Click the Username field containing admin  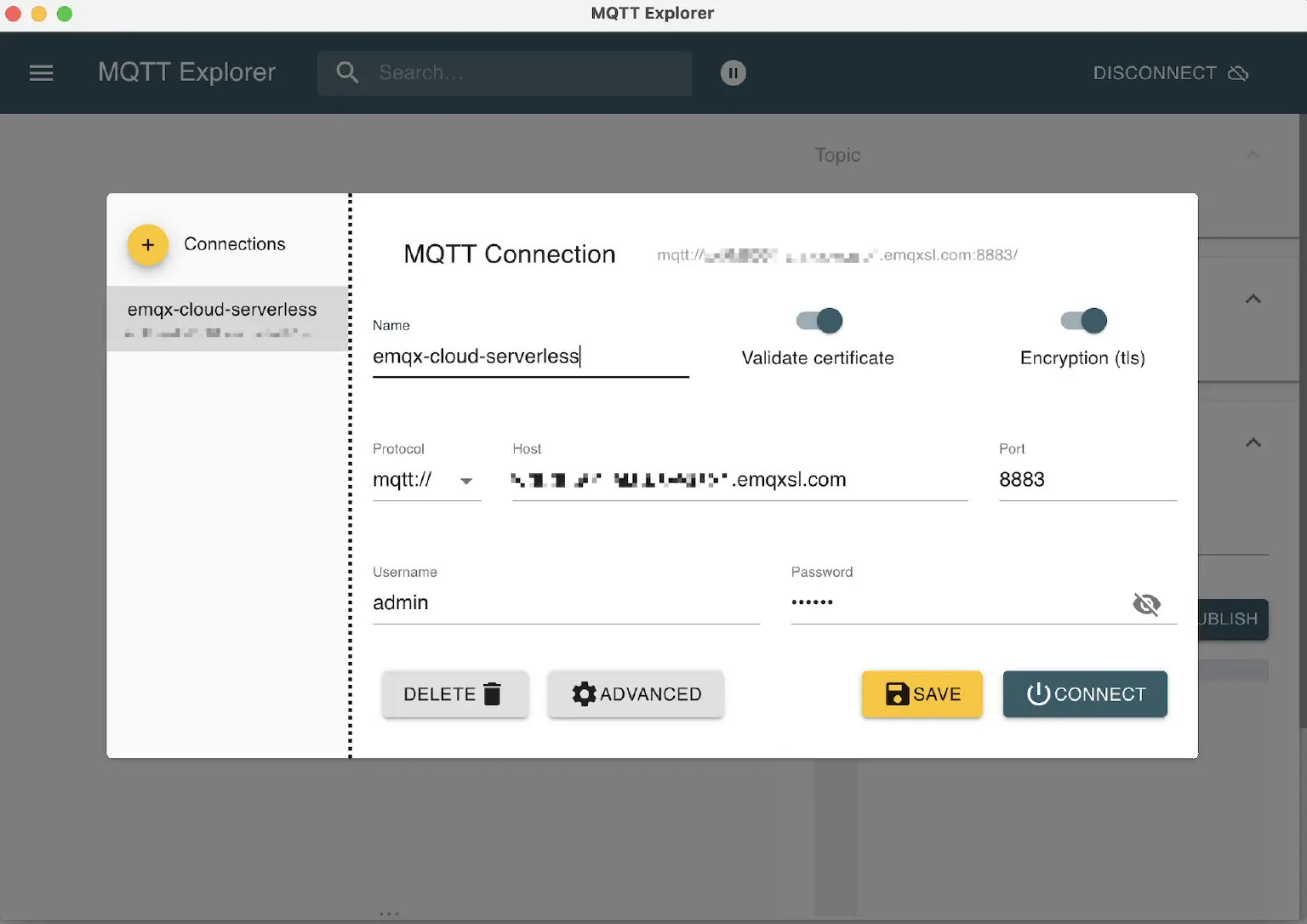click(565, 603)
